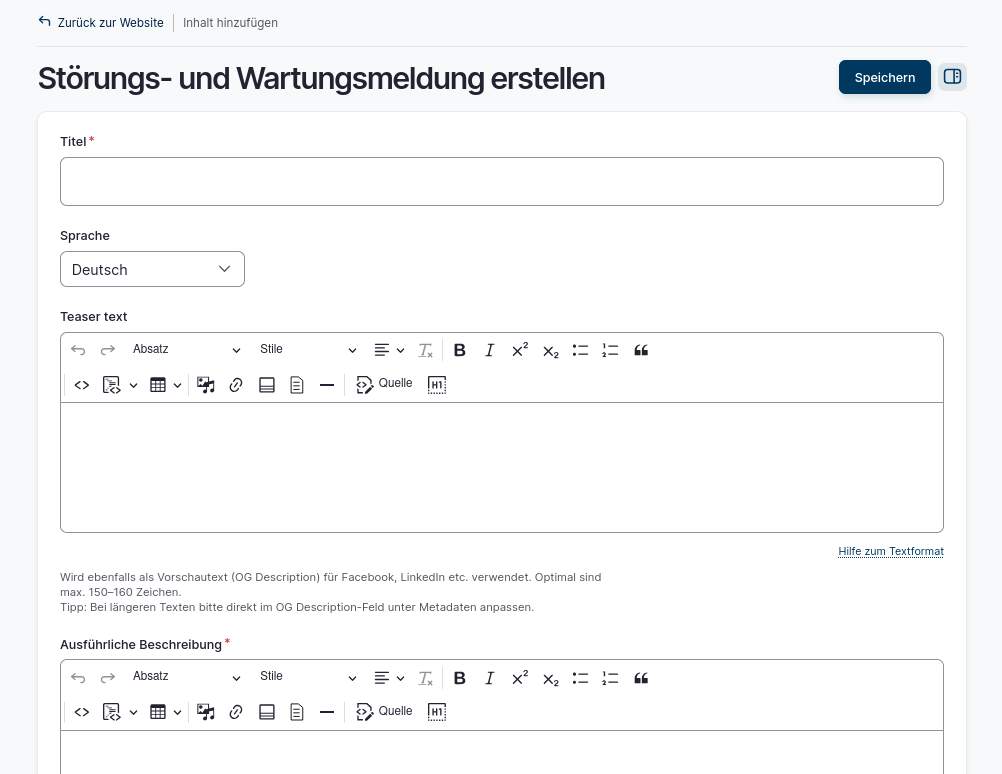Focus the Titel input field
Screen dimensions: 1002x774
click(x=502, y=182)
